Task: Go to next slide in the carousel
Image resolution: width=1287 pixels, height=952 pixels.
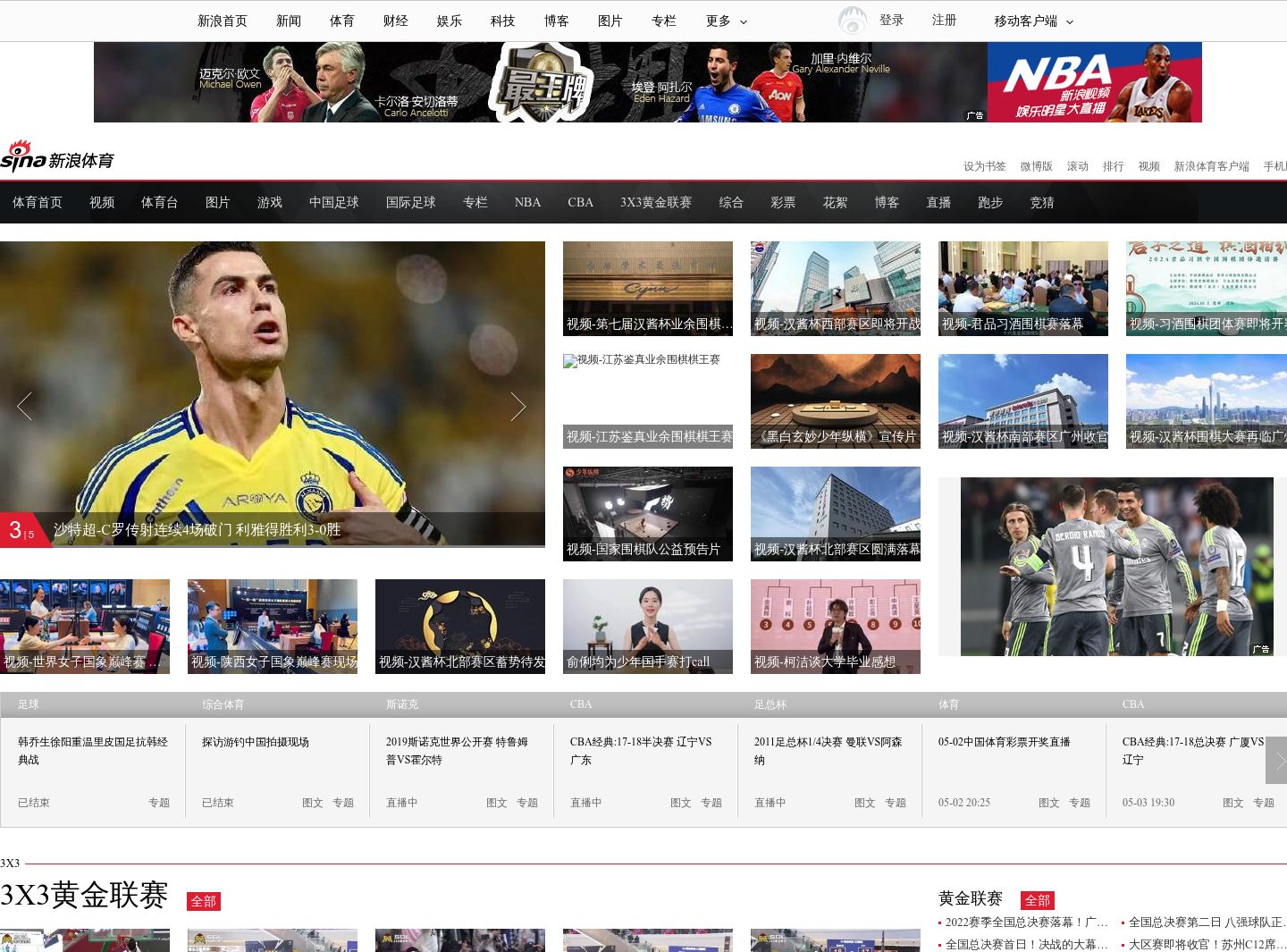Action: coord(518,406)
